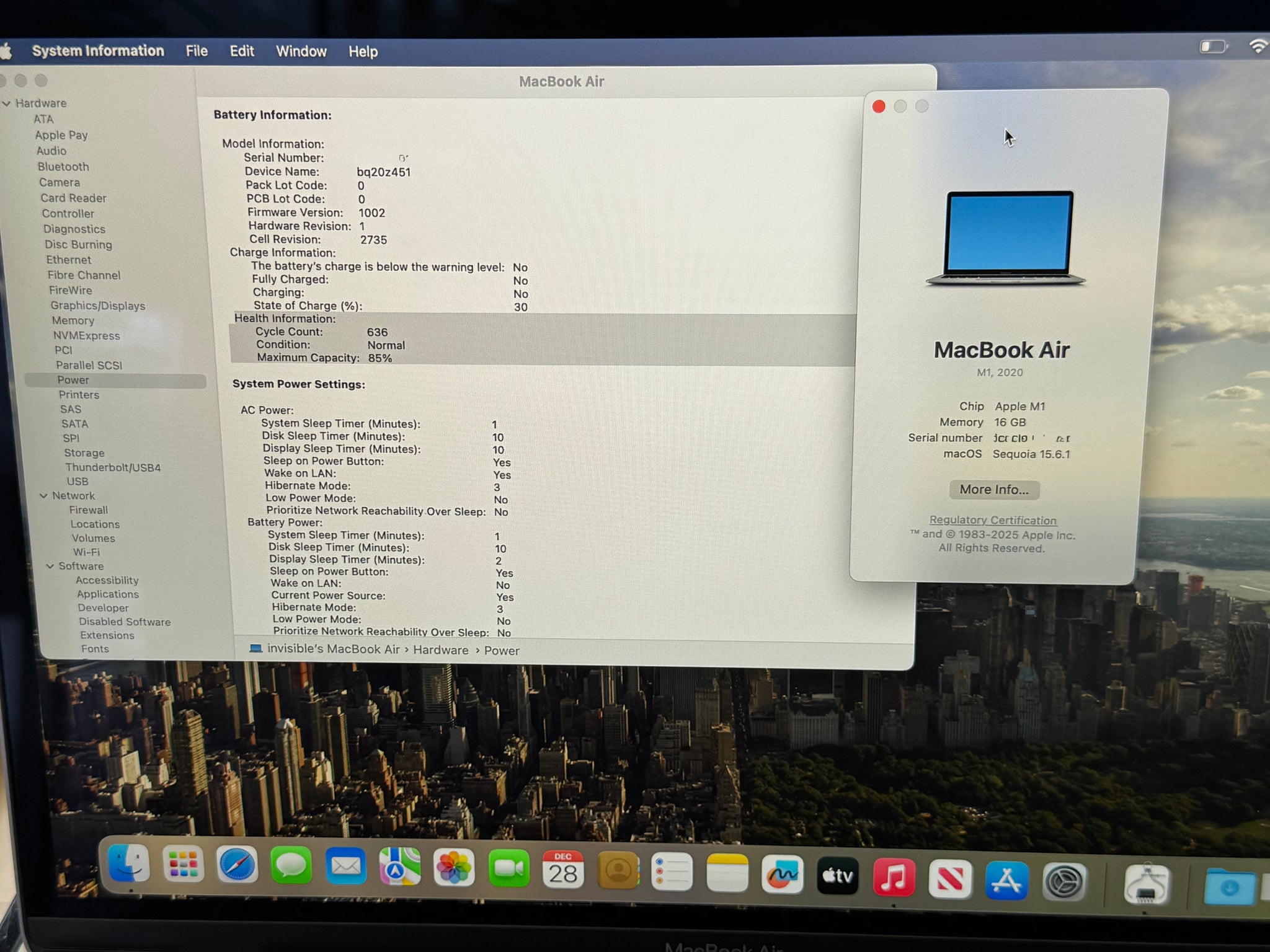Click the More Info... button
Viewport: 1270px width, 952px height.
(994, 490)
